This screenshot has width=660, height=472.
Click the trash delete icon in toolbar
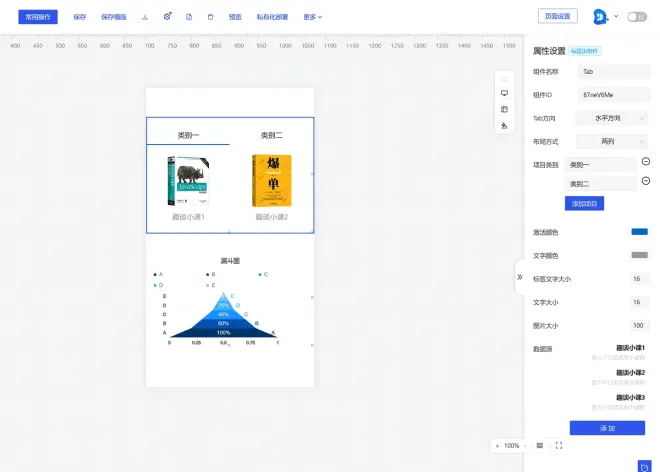210,17
